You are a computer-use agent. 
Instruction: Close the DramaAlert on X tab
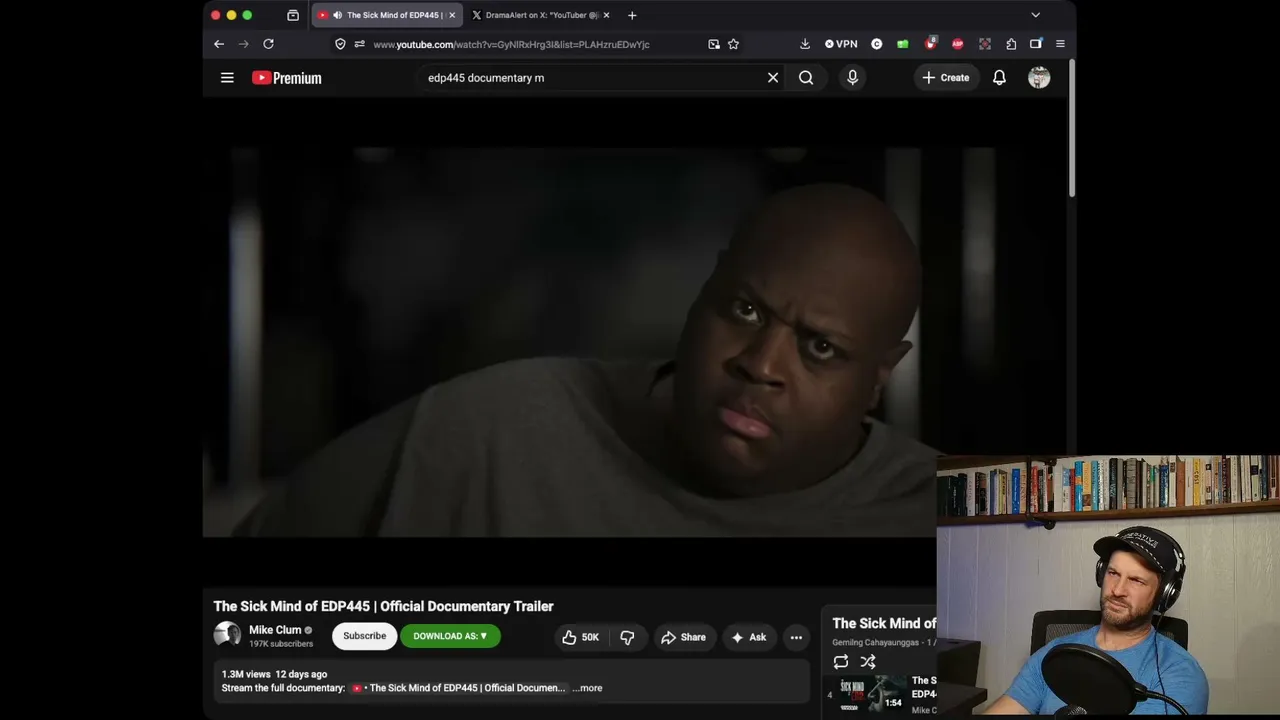606,15
